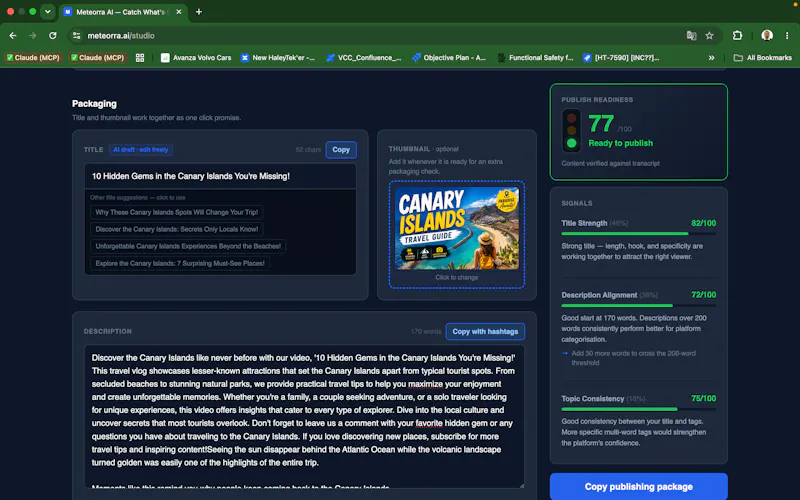Open the first Claude (MCP) bookmark
This screenshot has height=500, width=800.
[x=33, y=58]
